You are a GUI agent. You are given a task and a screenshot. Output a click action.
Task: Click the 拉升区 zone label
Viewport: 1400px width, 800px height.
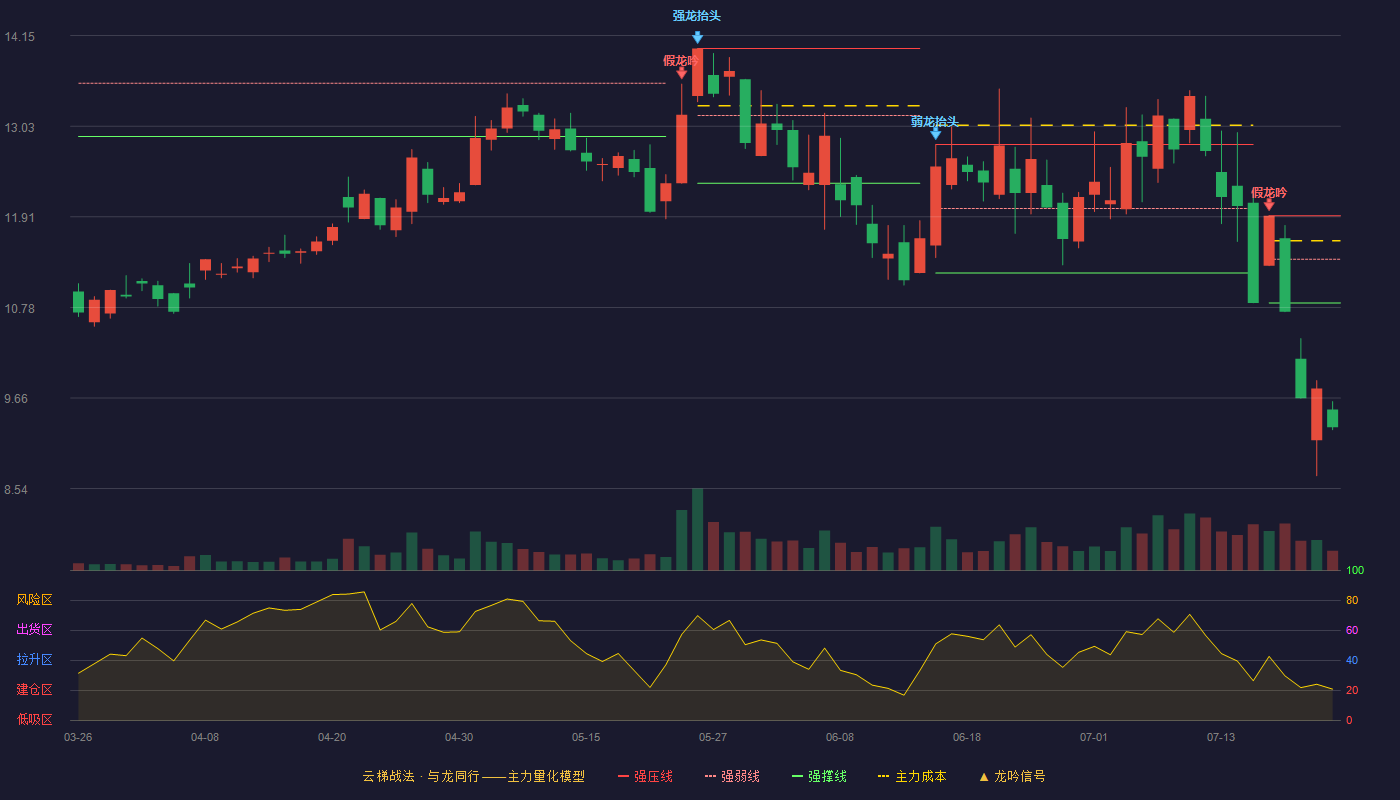click(x=34, y=660)
